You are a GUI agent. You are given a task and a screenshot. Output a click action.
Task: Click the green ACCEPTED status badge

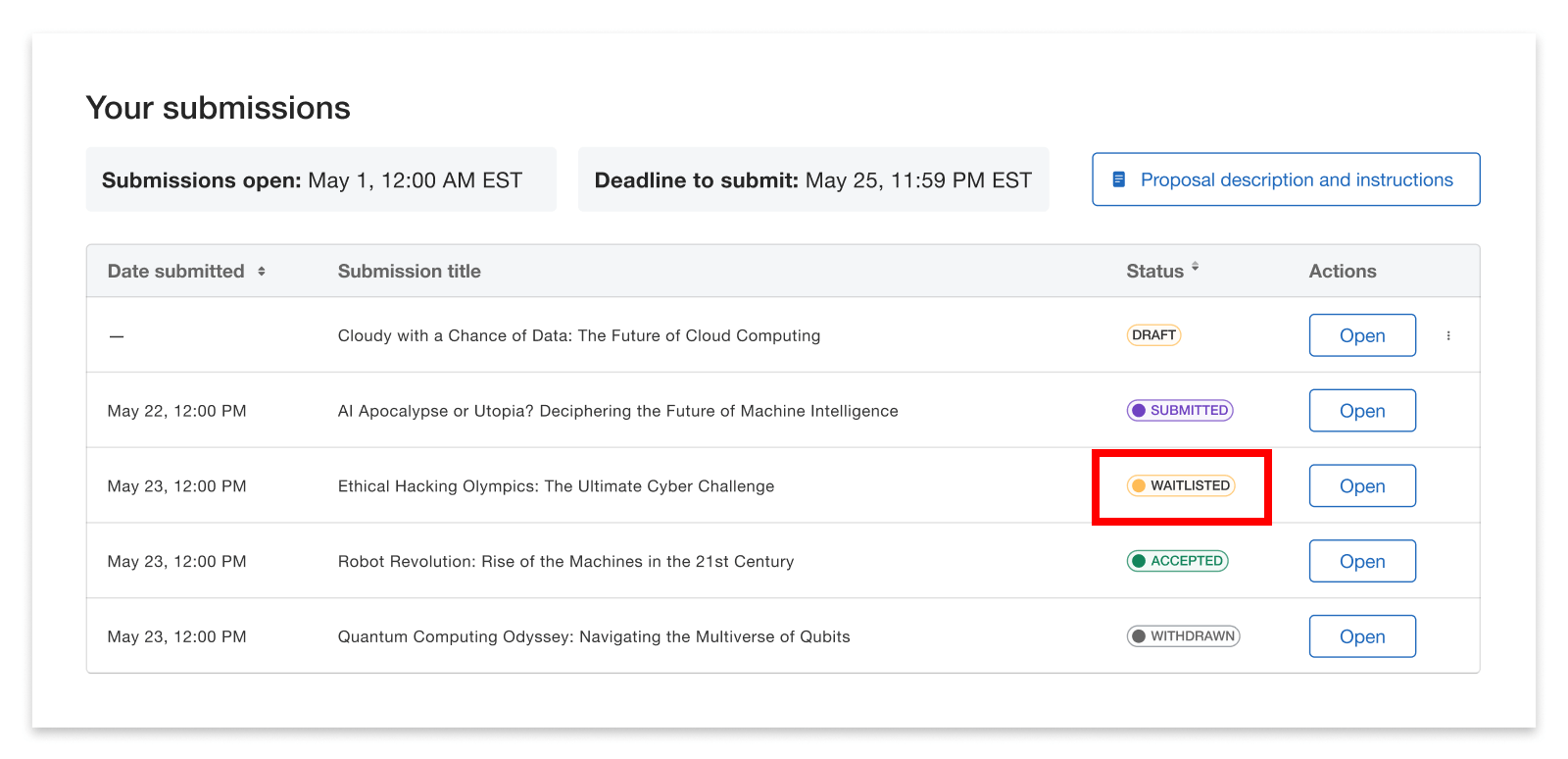click(1178, 561)
